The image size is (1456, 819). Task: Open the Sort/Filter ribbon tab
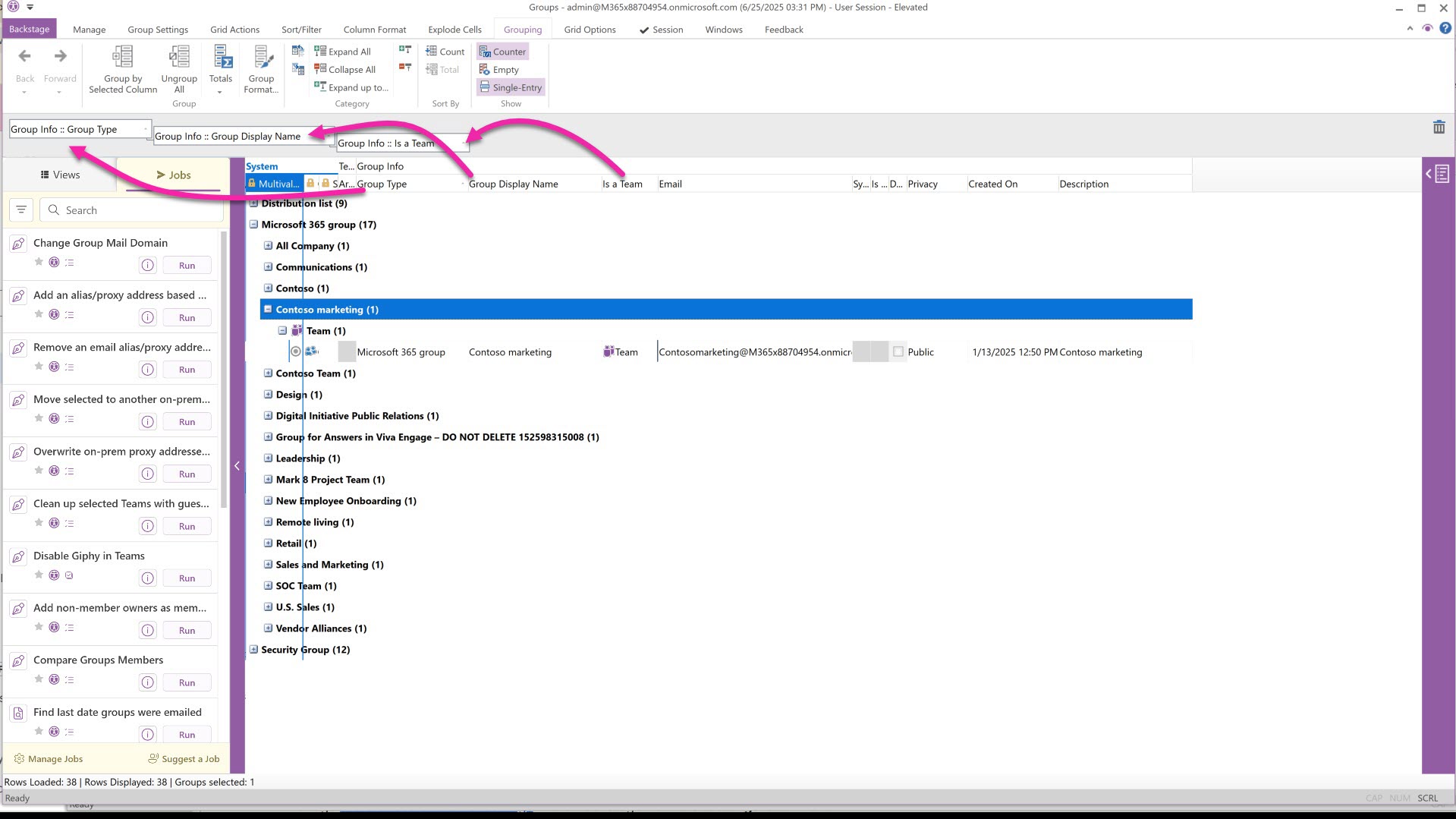[301, 30]
